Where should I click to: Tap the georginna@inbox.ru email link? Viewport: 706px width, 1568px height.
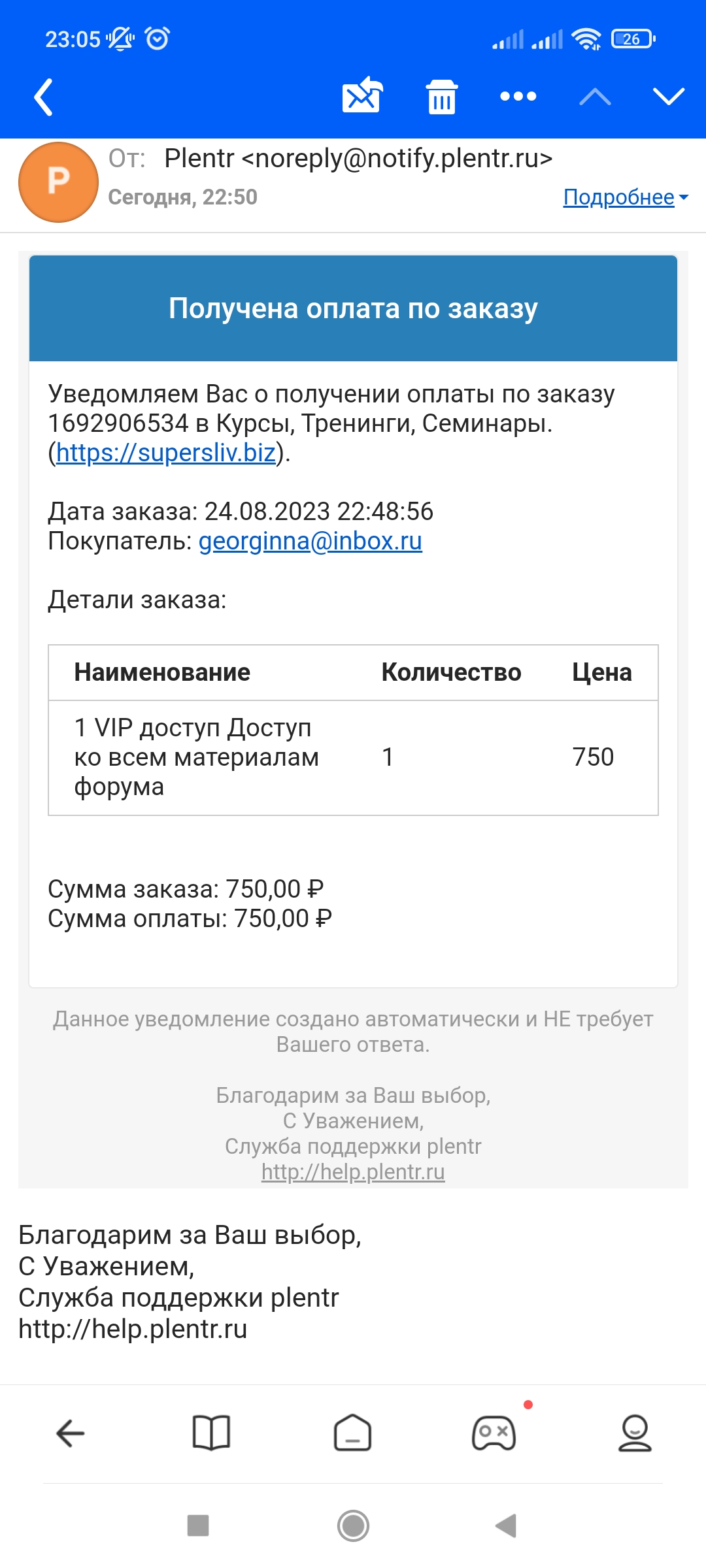pos(311,541)
